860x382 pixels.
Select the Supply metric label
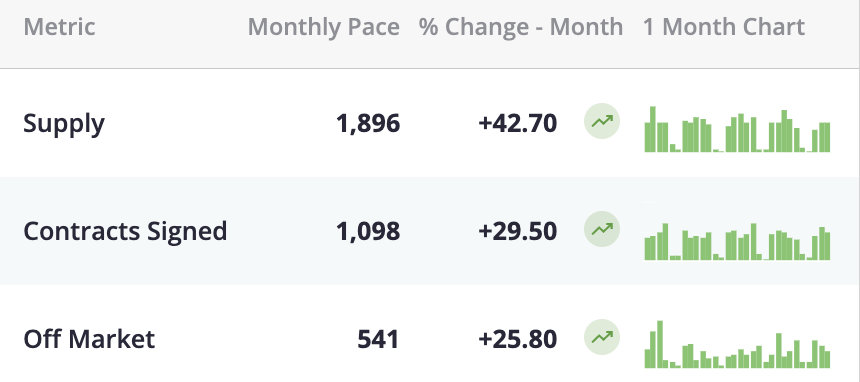(x=64, y=123)
